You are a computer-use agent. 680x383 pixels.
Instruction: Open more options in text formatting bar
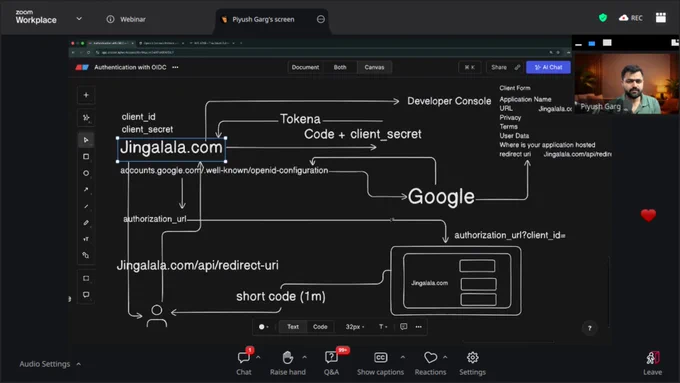(x=418, y=327)
